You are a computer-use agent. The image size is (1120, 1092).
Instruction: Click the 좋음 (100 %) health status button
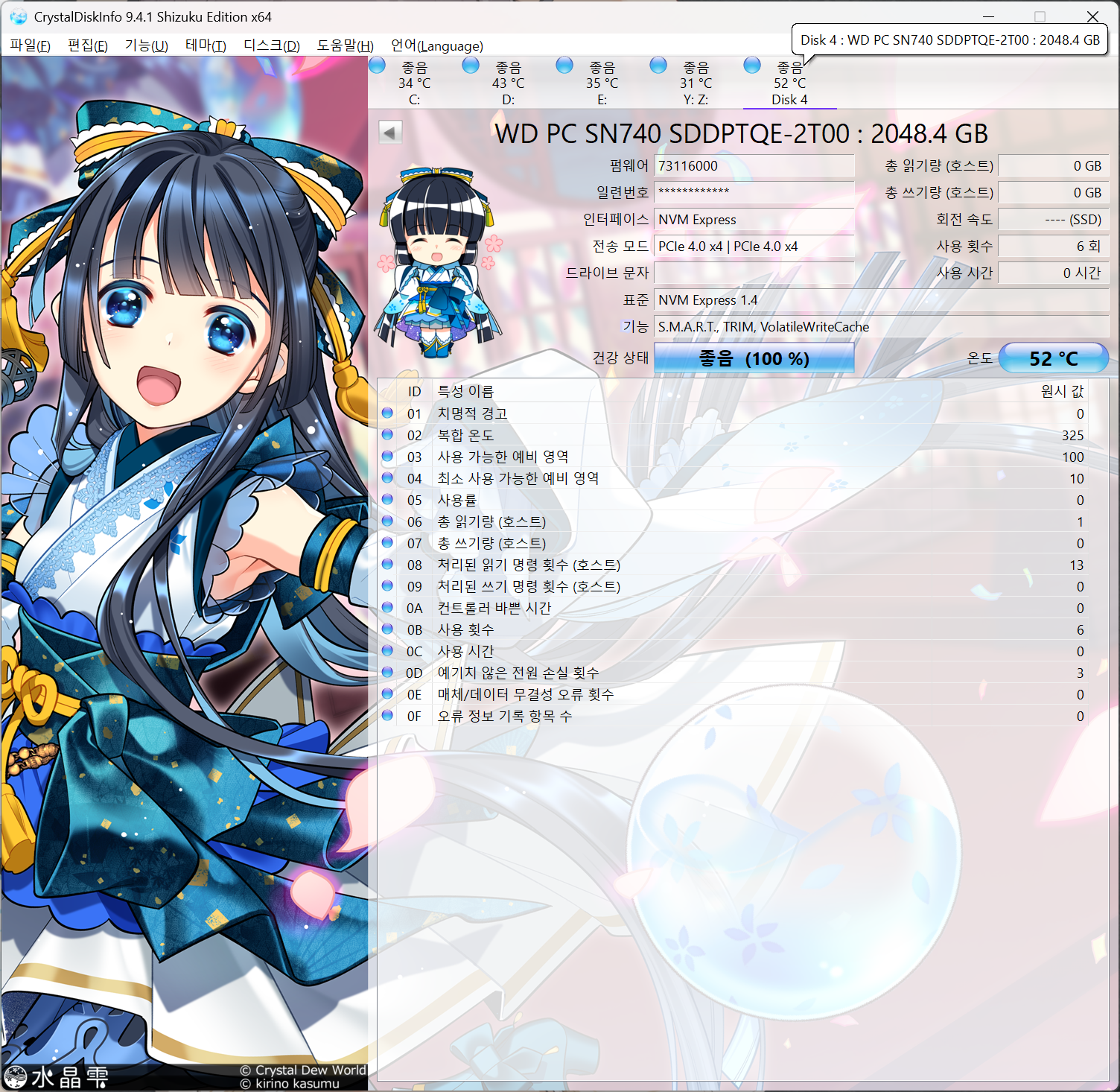(x=754, y=358)
